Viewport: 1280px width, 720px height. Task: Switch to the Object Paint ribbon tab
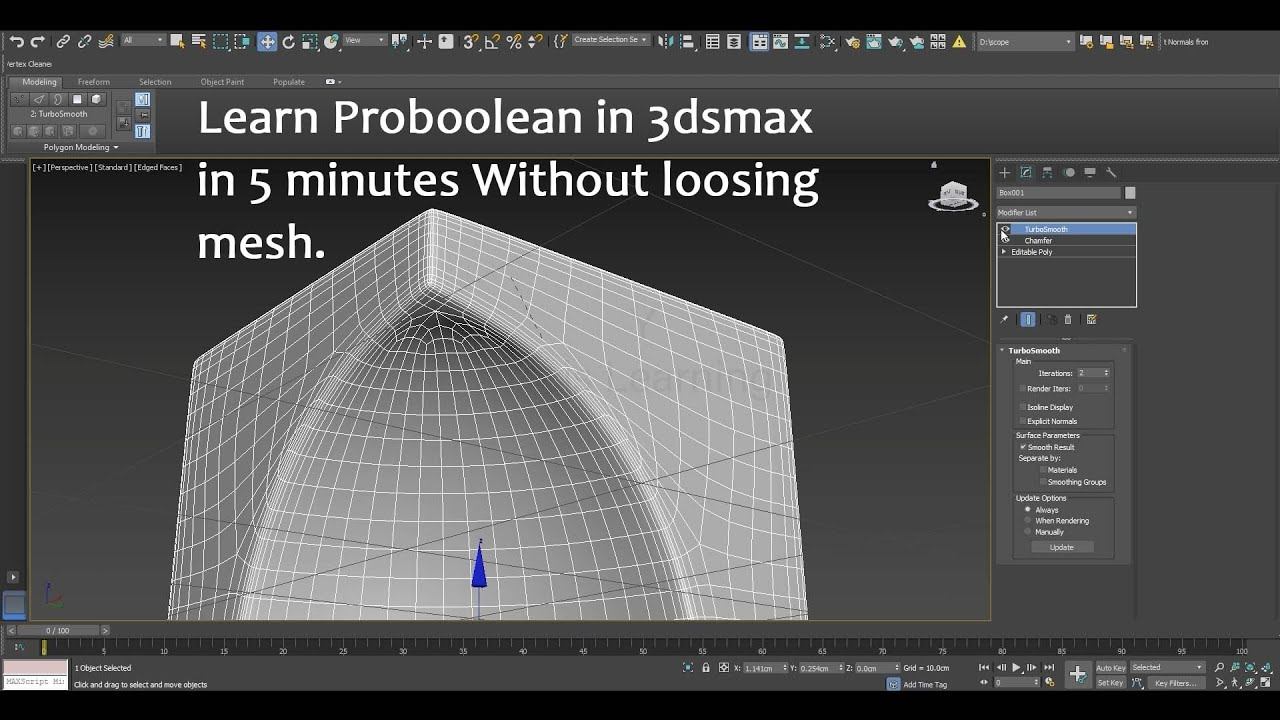(222, 82)
